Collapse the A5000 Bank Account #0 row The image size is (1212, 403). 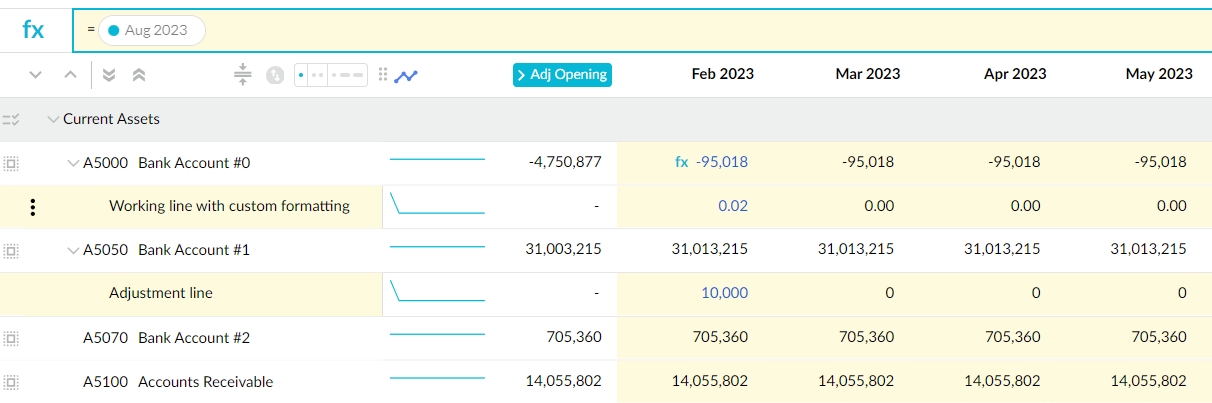pyautogui.click(x=73, y=163)
